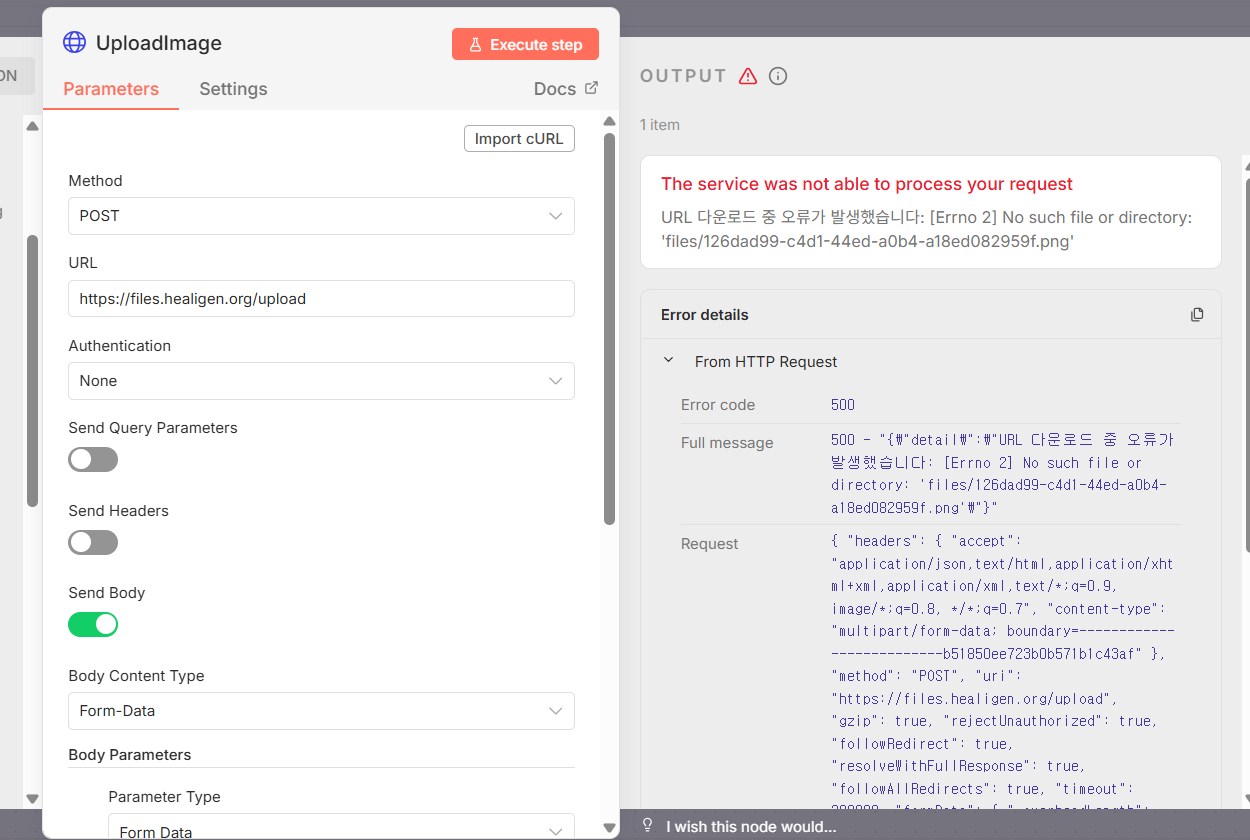Viewport: 1250px width, 840px height.
Task: Enable the Send Headers toggle
Action: (93, 543)
